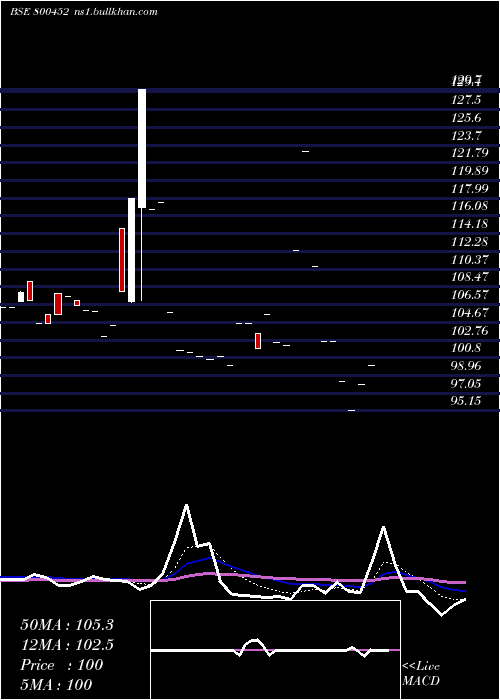Click the ns1.bullkhan.com watermark text
This screenshot has width=500, height=700.
(115, 12)
